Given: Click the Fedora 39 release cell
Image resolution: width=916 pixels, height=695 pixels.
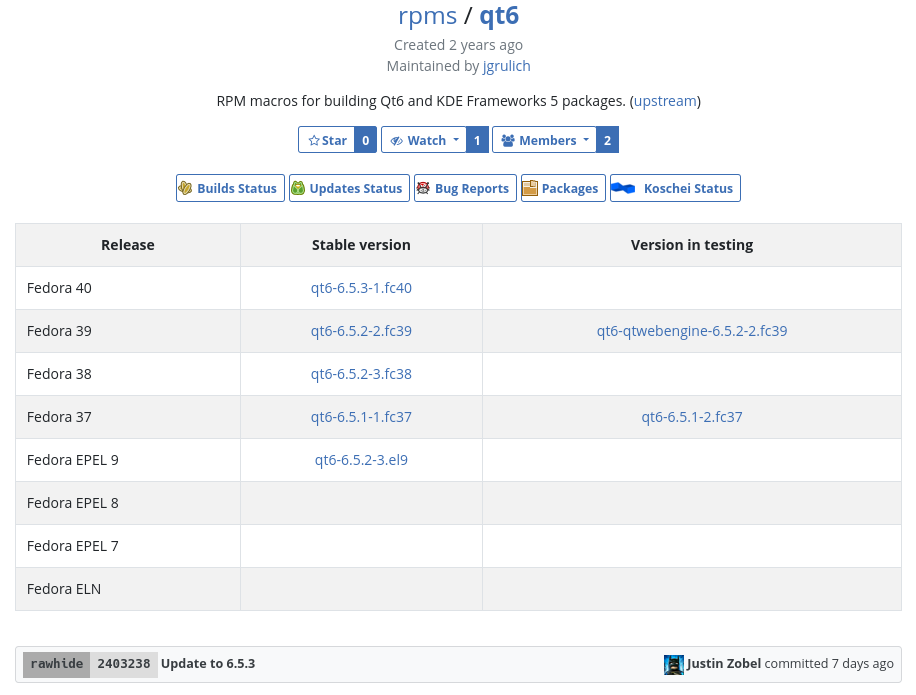Looking at the screenshot, I should pyautogui.click(x=128, y=331).
